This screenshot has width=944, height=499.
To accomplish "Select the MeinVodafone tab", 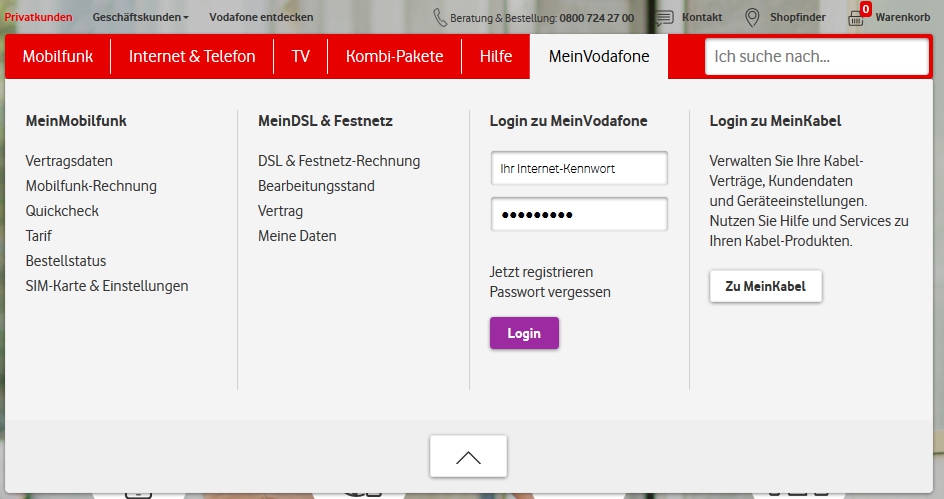I will point(599,57).
